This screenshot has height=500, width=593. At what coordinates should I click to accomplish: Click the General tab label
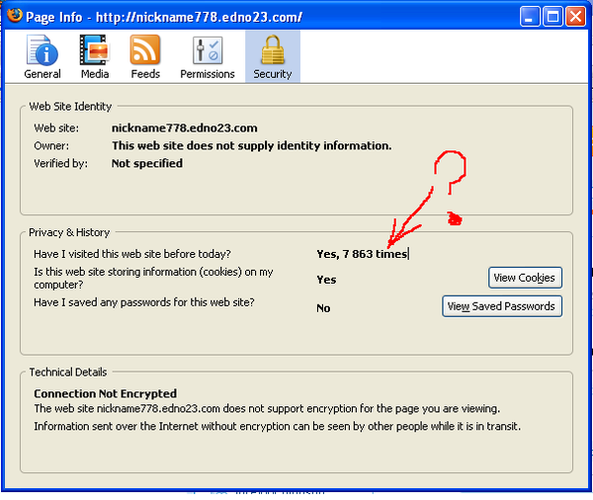(42, 74)
